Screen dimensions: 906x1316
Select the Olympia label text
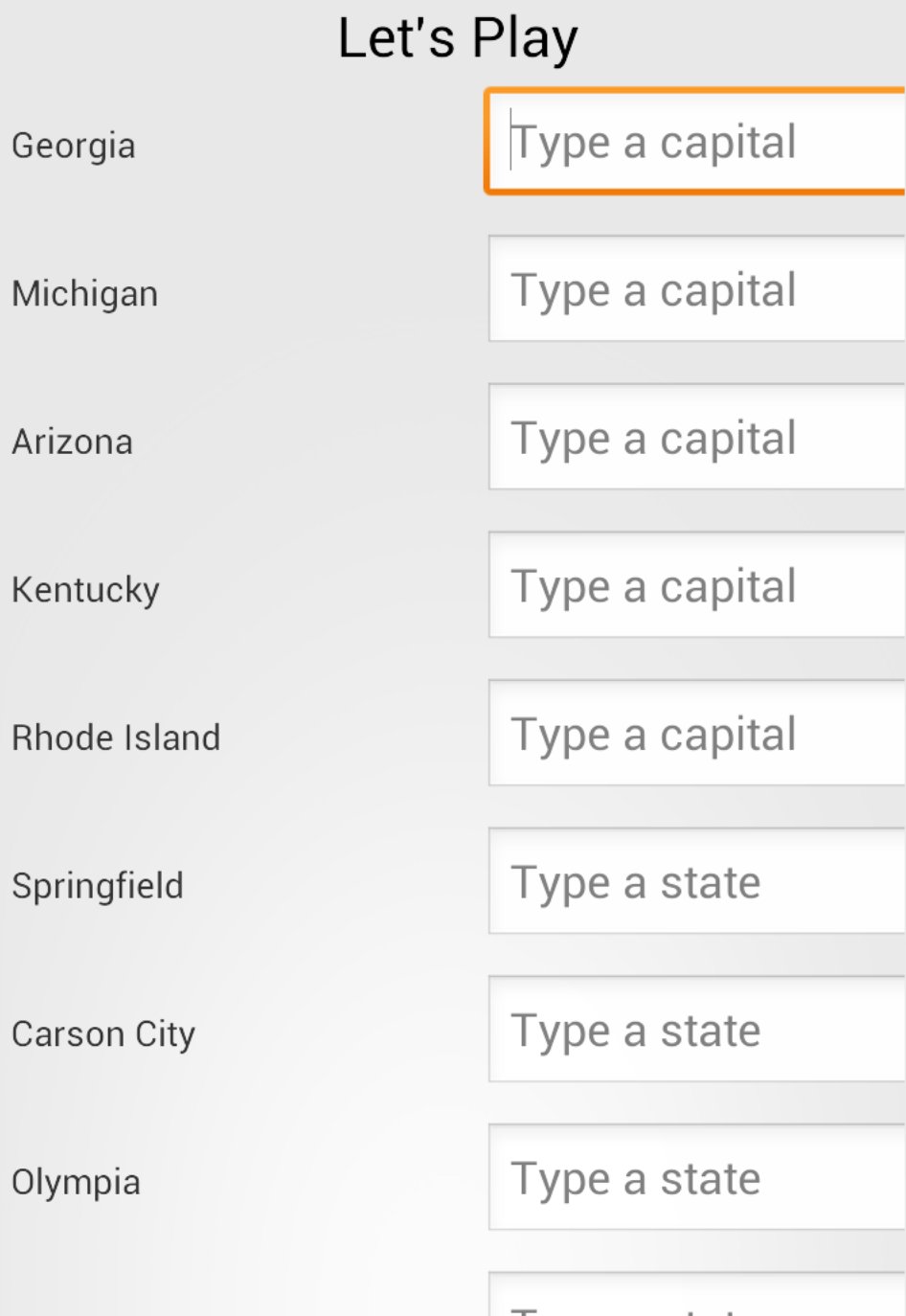point(77,1183)
